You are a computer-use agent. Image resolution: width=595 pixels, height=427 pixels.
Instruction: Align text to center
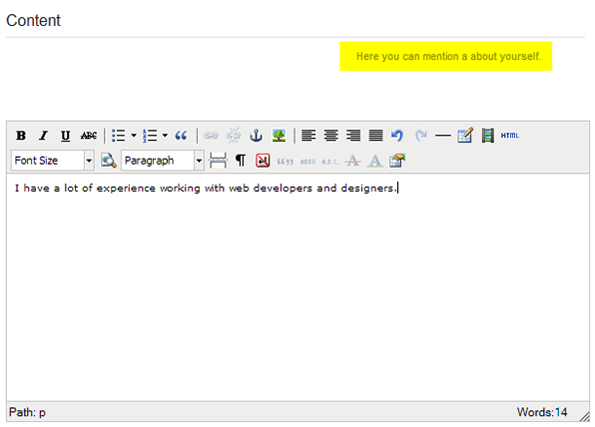point(331,136)
